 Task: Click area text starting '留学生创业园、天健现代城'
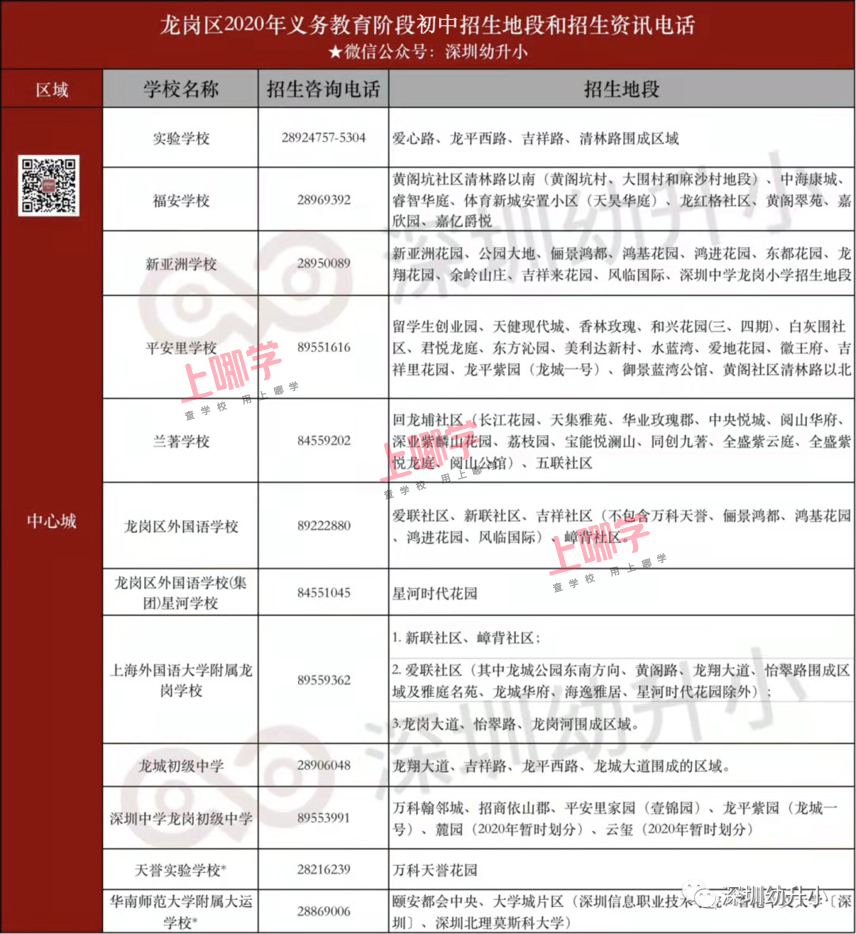click(622, 348)
